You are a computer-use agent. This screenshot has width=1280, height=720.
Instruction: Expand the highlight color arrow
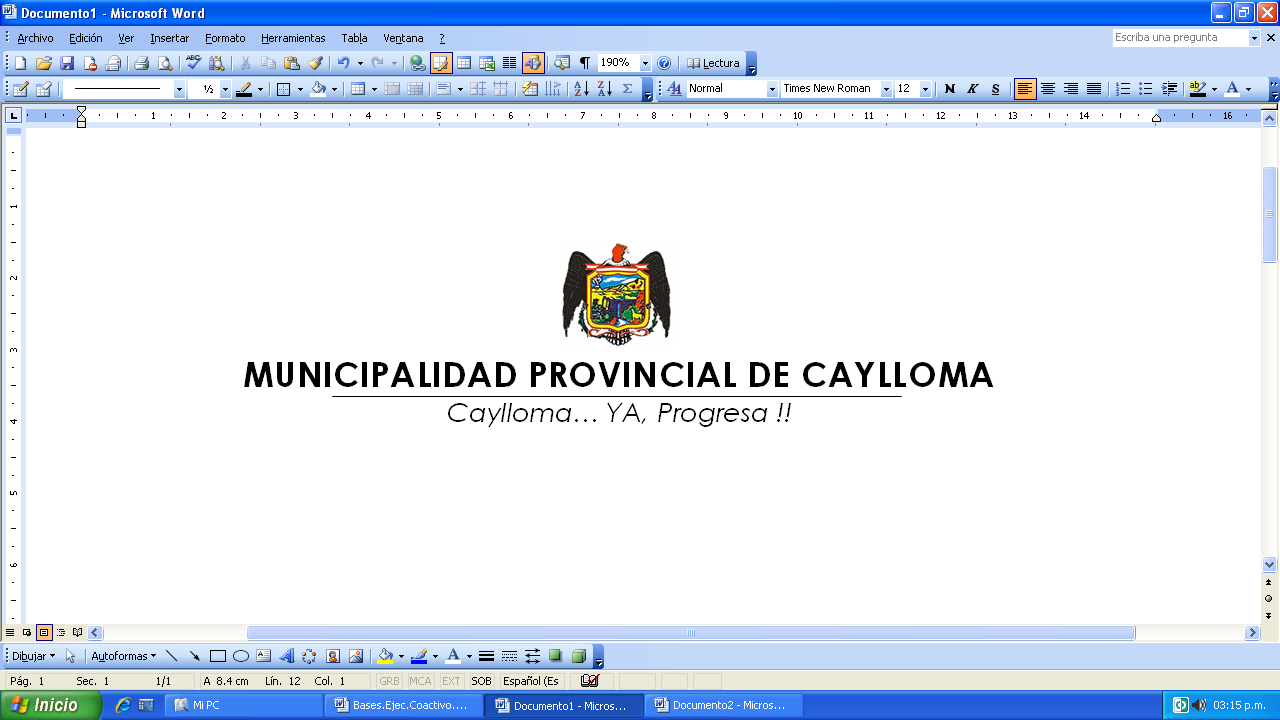point(1214,89)
